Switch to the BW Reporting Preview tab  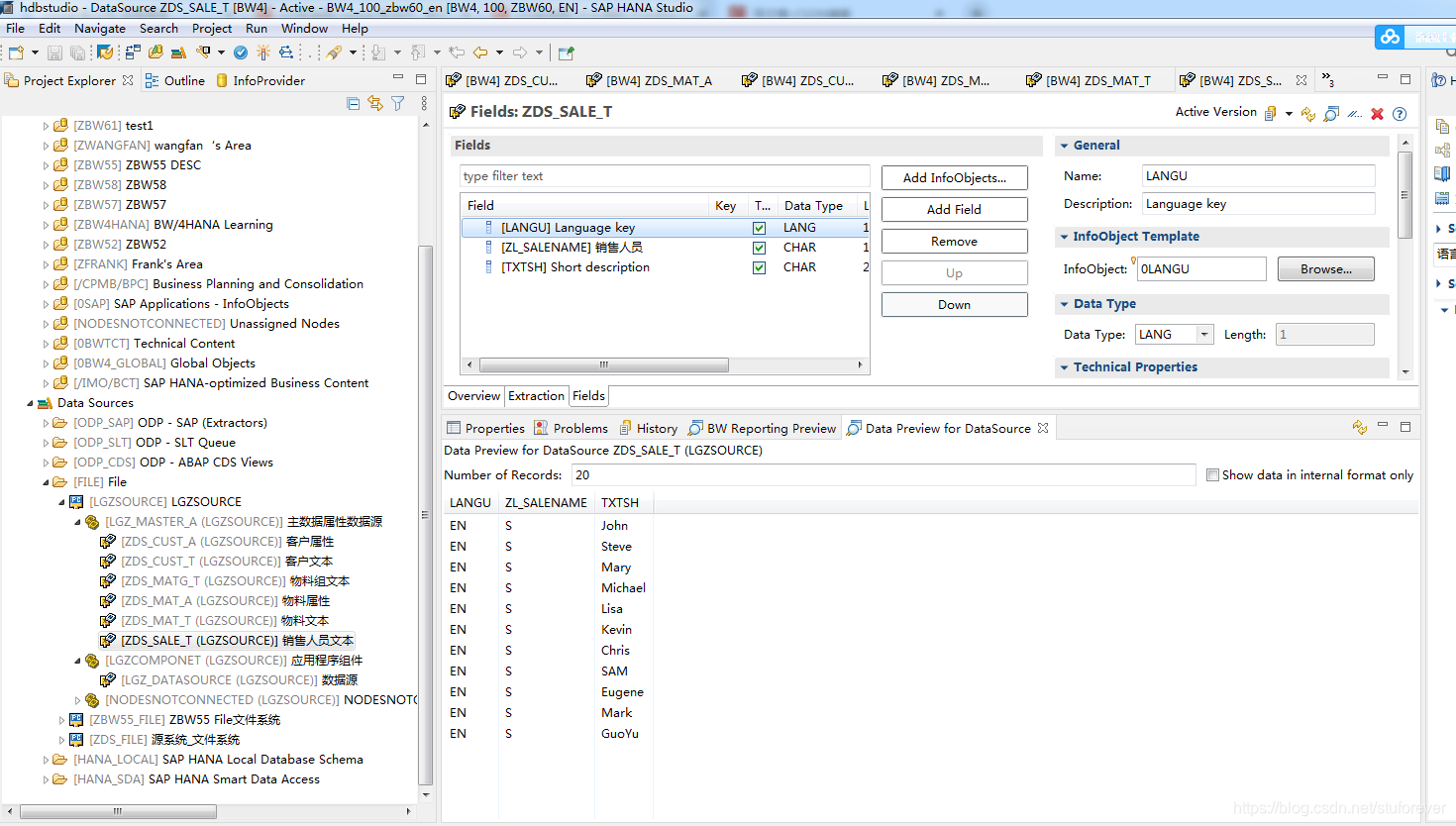click(762, 428)
